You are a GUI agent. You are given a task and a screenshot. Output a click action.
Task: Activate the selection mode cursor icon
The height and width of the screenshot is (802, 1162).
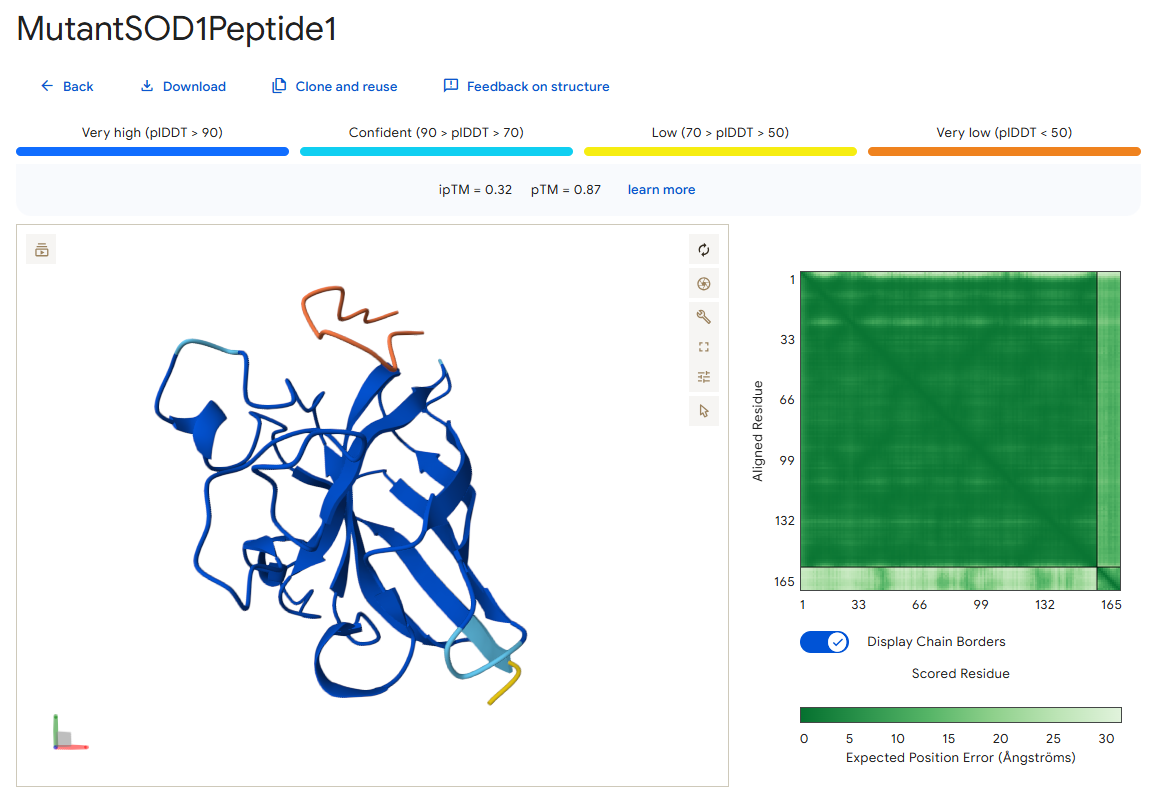tap(703, 411)
